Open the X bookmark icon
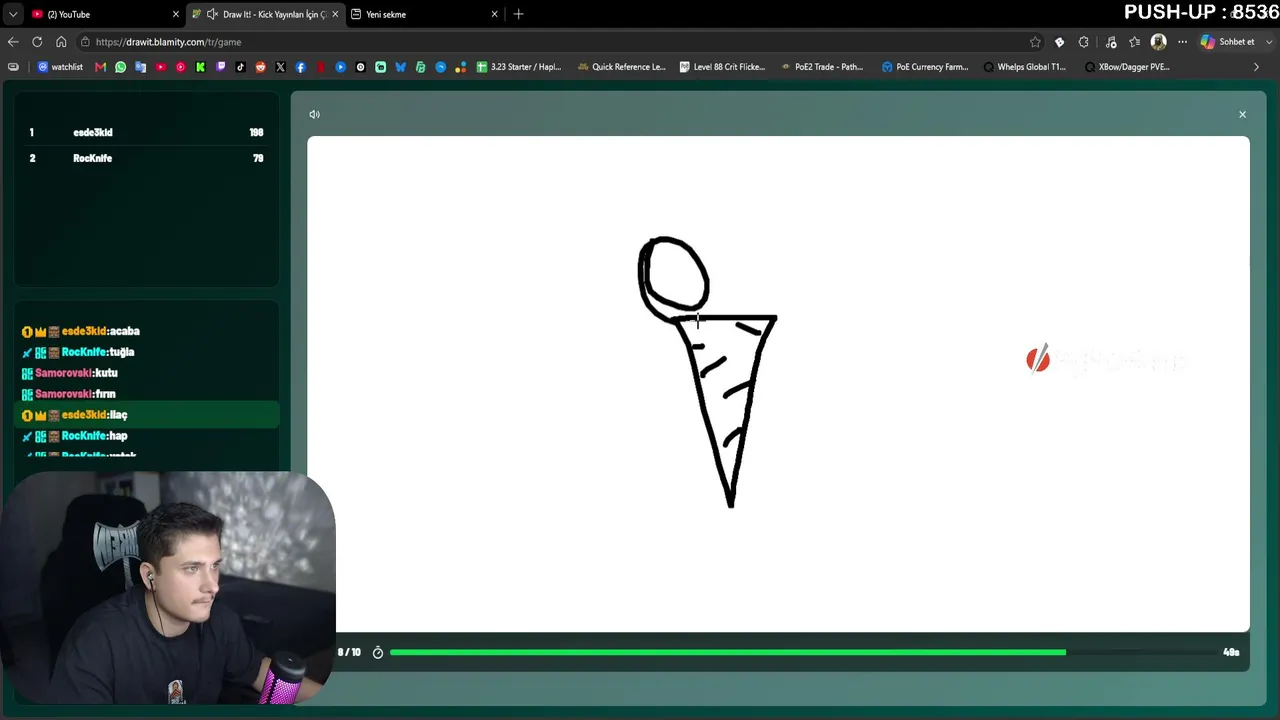This screenshot has height=720, width=1280. pos(280,67)
